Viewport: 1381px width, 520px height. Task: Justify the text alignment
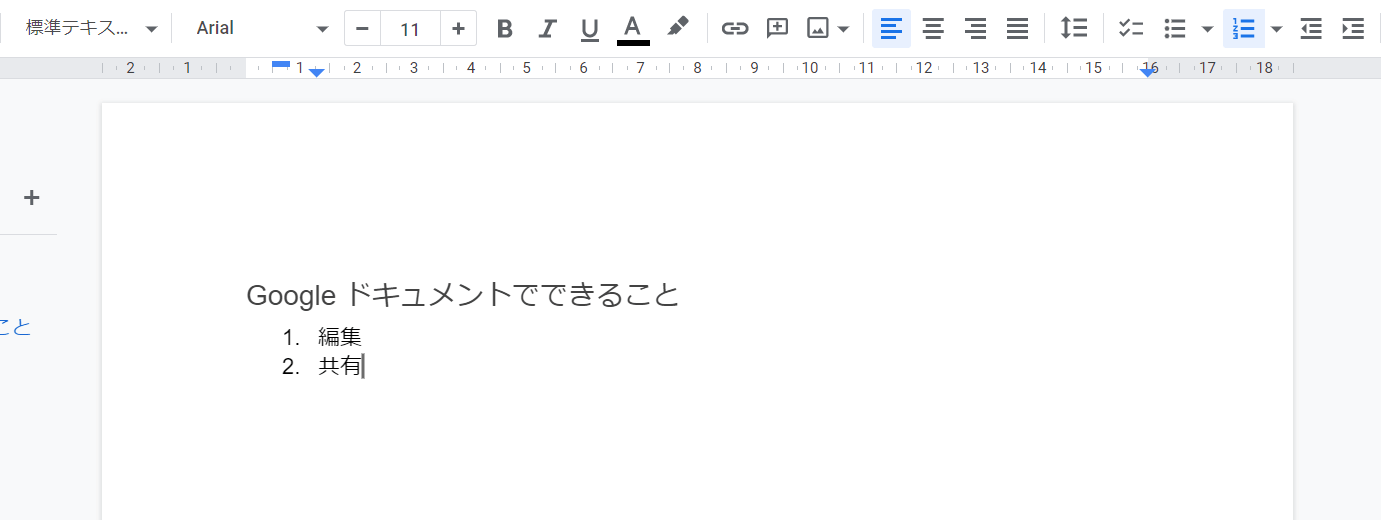coord(1017,29)
